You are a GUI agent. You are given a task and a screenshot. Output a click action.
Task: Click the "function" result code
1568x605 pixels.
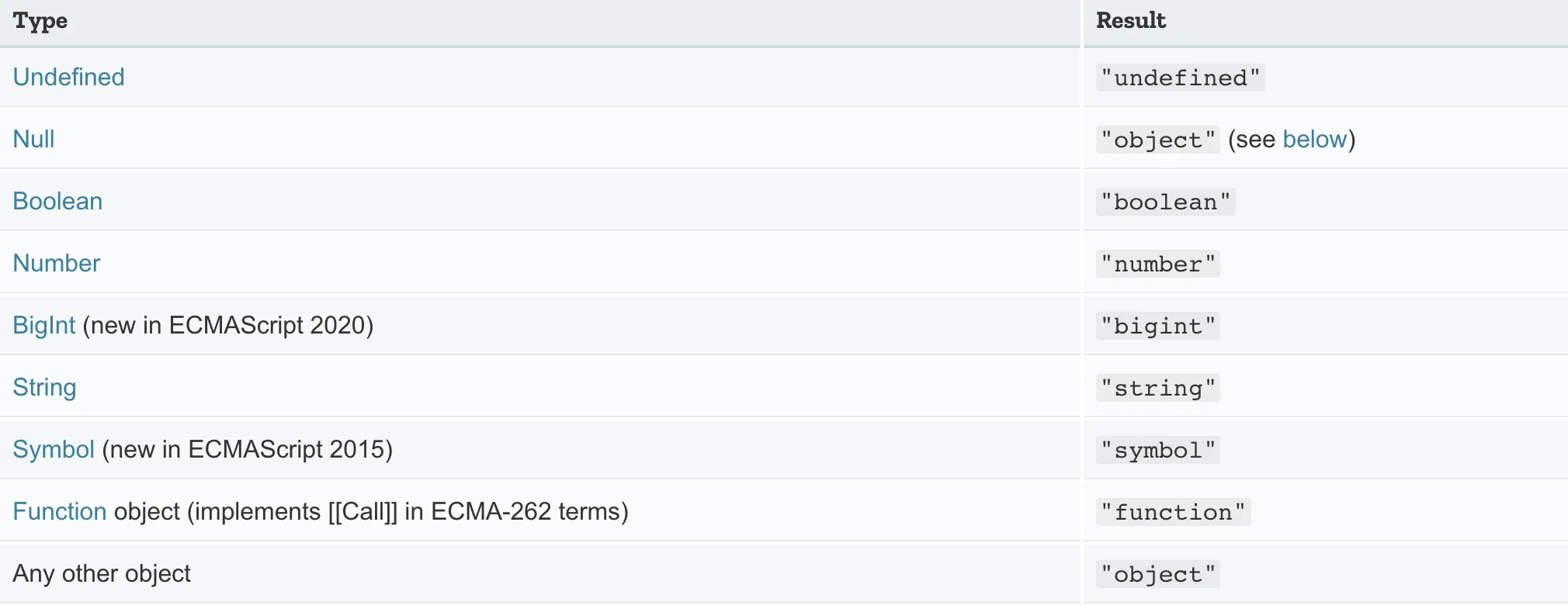tap(1173, 512)
